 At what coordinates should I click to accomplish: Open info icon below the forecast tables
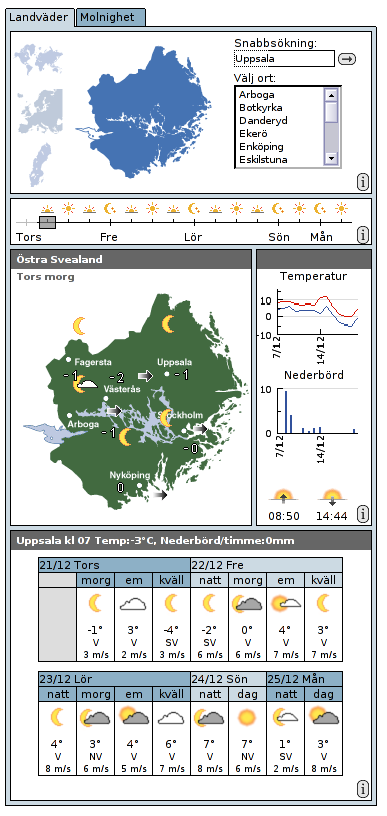pyautogui.click(x=363, y=788)
